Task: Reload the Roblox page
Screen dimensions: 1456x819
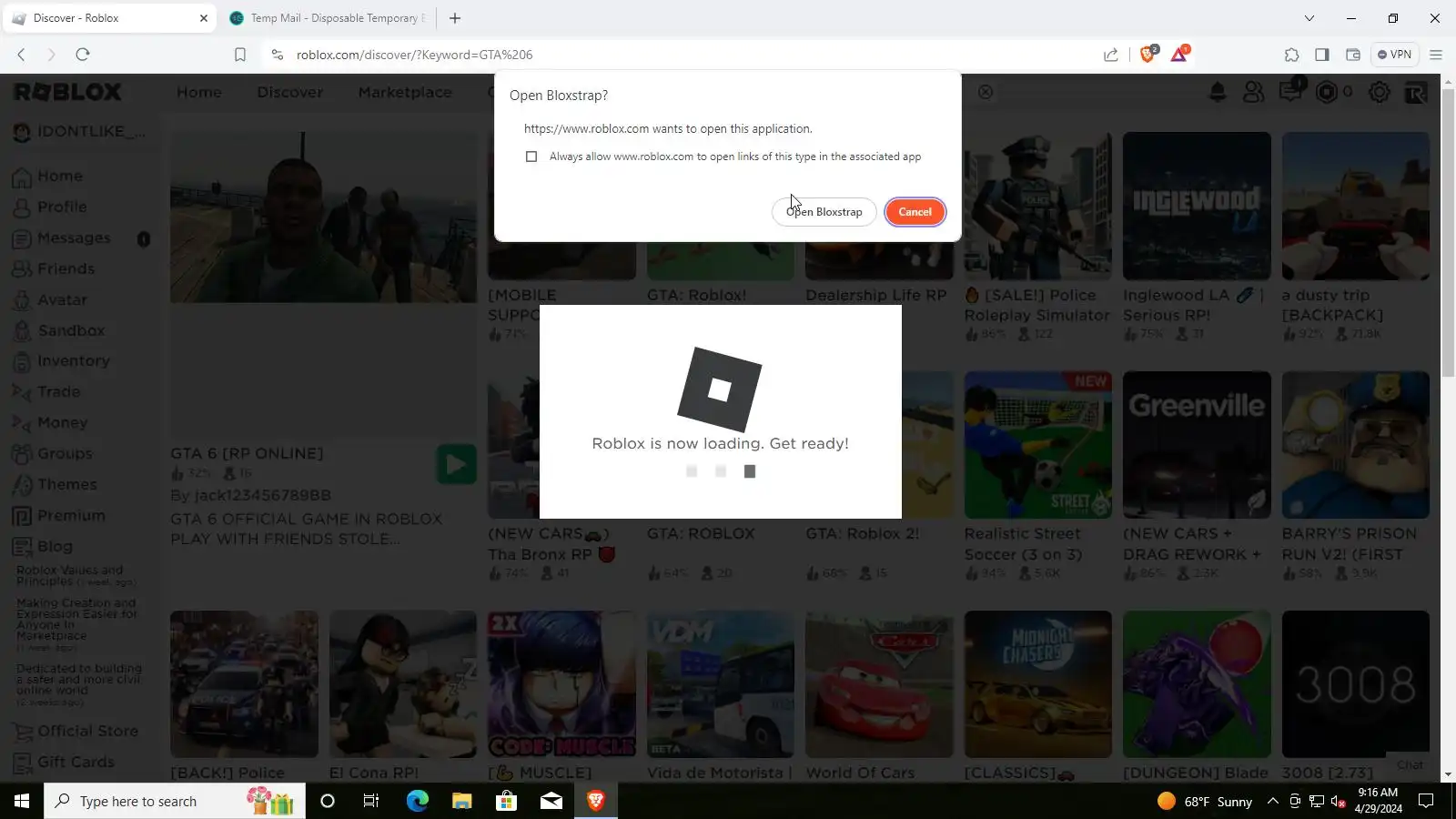Action: click(x=83, y=55)
